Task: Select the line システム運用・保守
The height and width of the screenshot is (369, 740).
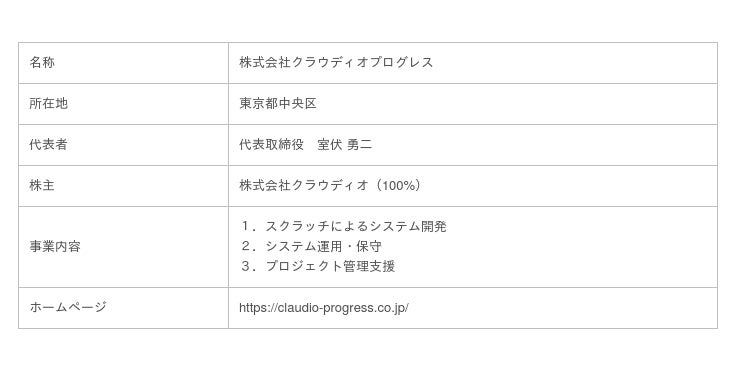Action: point(323,246)
